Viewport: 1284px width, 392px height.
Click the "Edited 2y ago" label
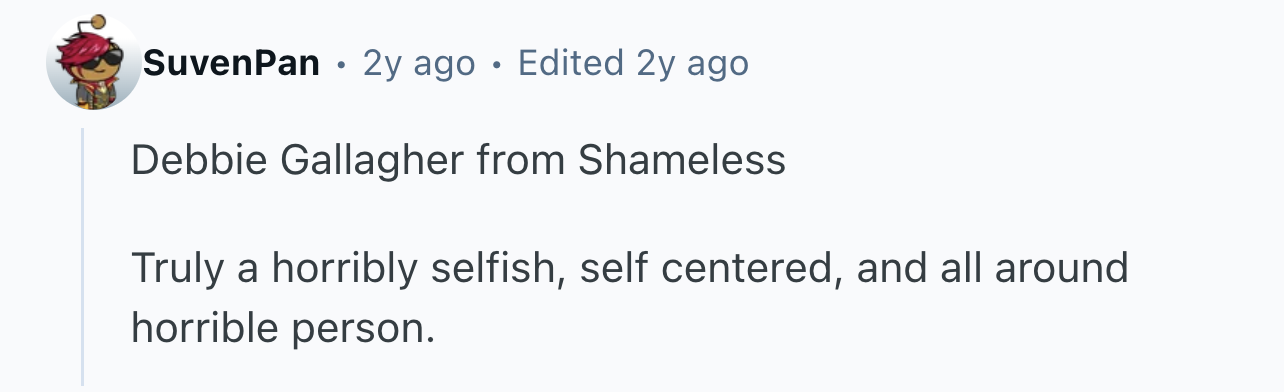point(634,64)
